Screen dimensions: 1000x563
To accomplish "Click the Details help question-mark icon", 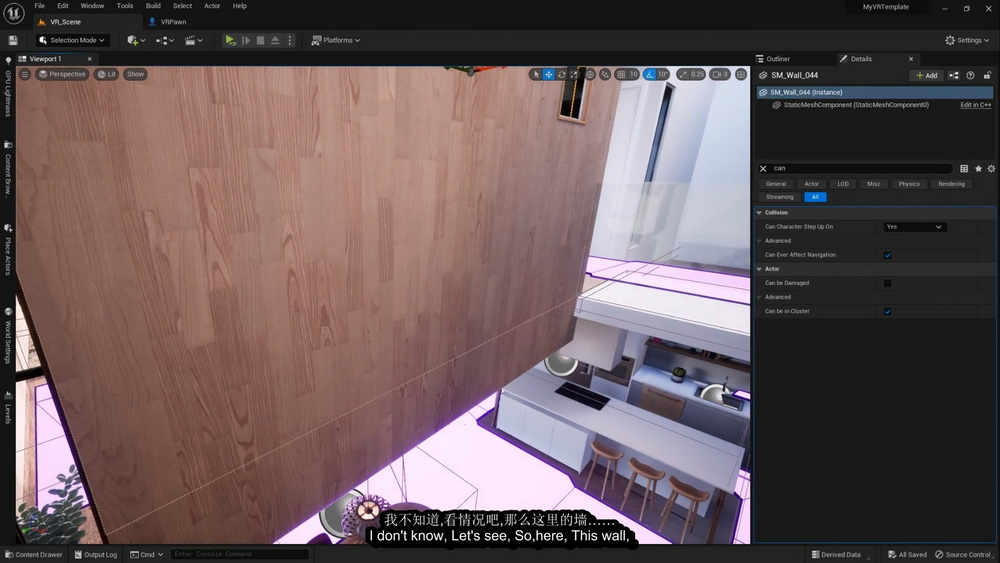I will point(970,75).
